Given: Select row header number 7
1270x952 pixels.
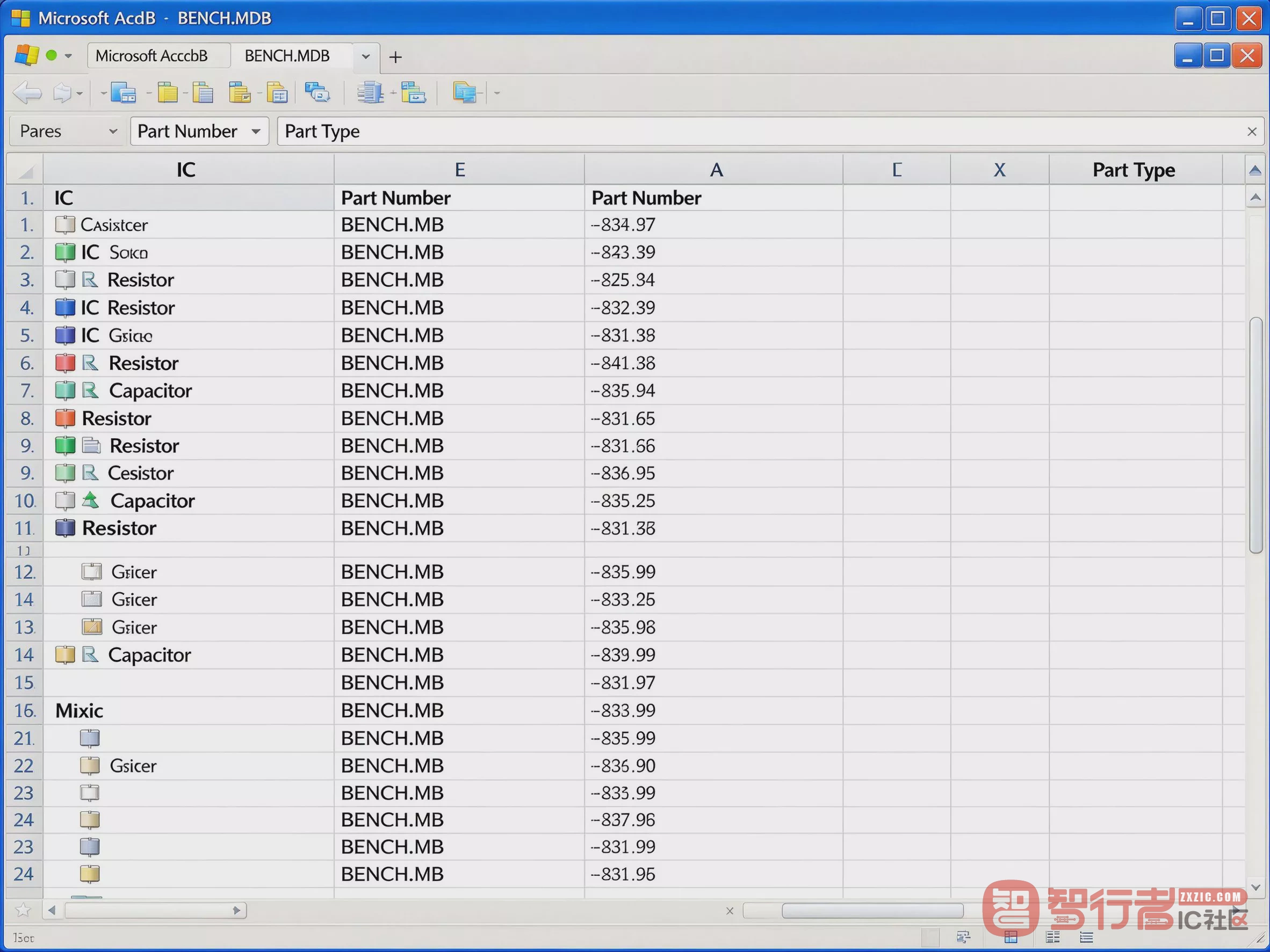Looking at the screenshot, I should (x=25, y=391).
